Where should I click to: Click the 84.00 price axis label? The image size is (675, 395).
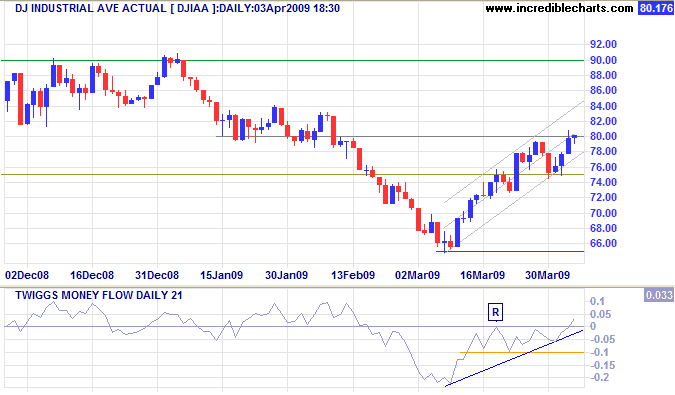[604, 106]
